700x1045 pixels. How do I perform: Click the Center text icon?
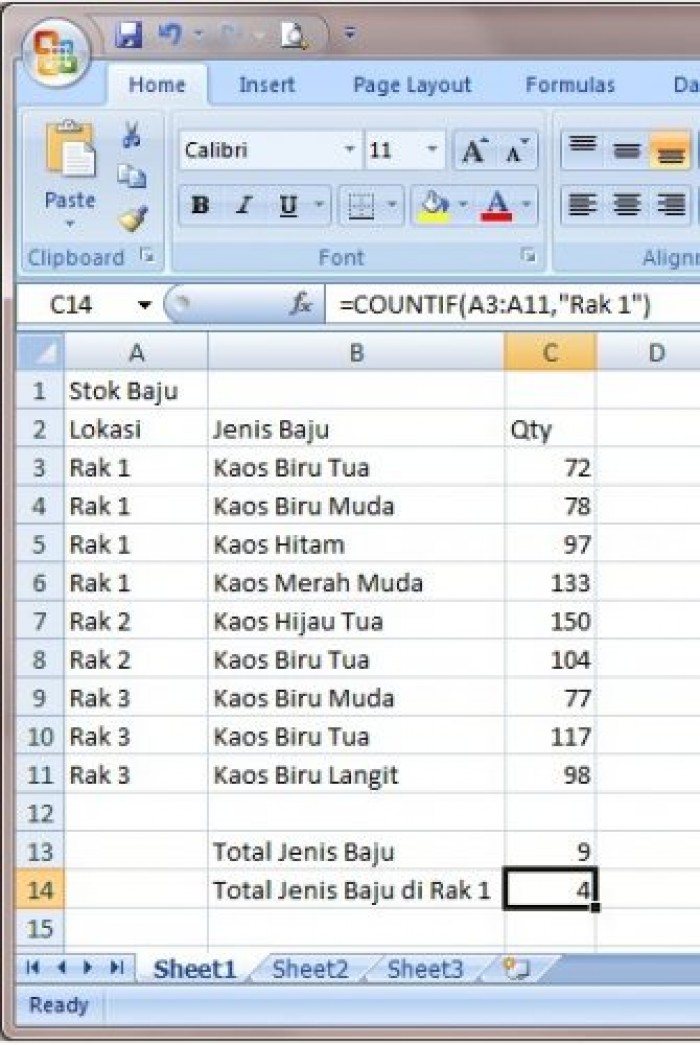[x=627, y=204]
